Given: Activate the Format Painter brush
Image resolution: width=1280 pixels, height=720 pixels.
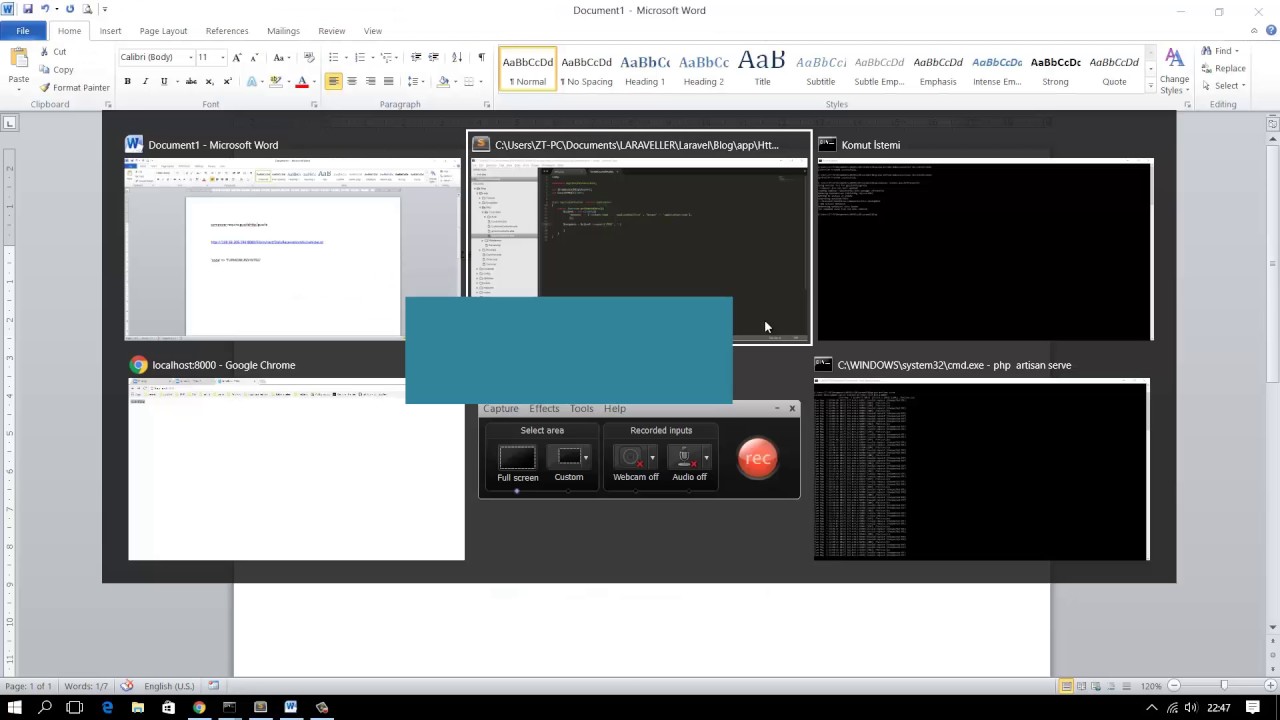Looking at the screenshot, I should pyautogui.click(x=44, y=88).
